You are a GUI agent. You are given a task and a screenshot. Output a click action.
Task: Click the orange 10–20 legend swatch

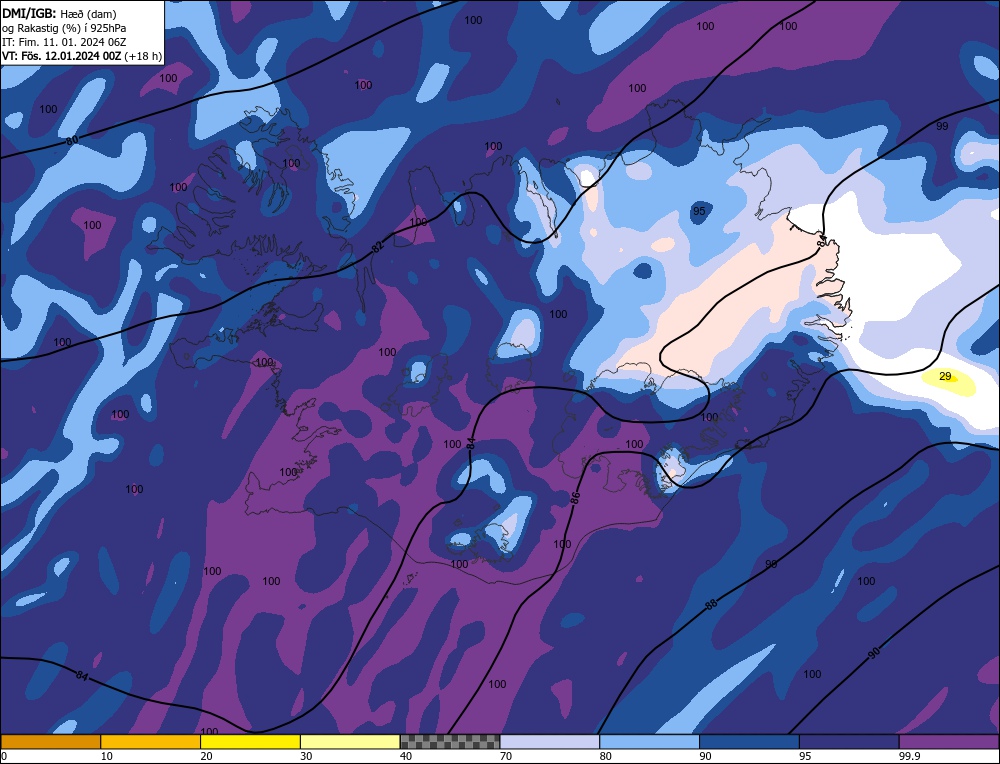151,742
